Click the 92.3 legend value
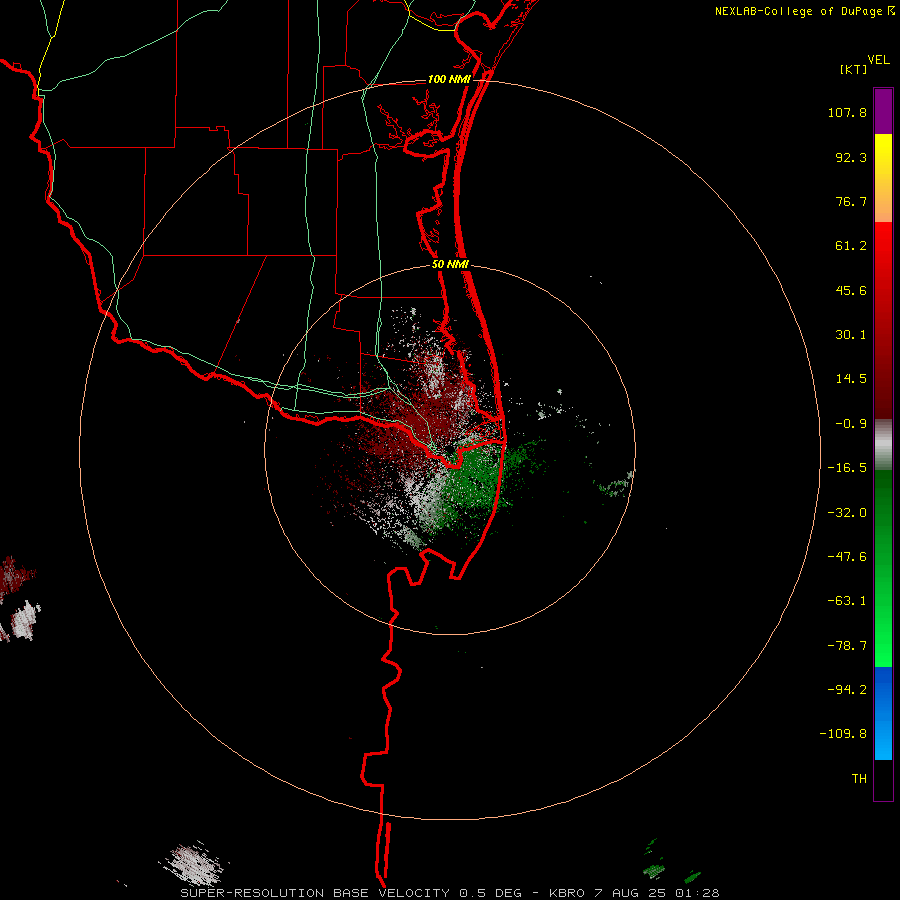The height and width of the screenshot is (900, 900). click(851, 157)
